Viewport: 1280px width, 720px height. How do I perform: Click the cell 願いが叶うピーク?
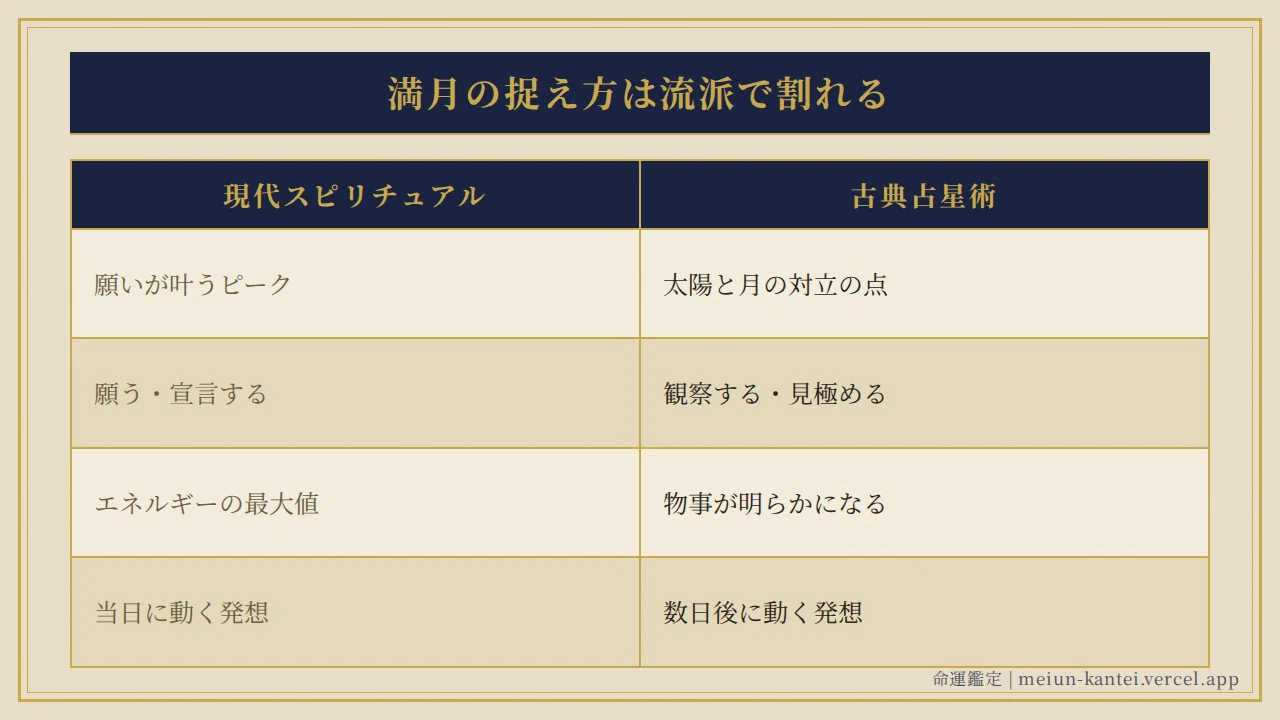(x=355, y=284)
